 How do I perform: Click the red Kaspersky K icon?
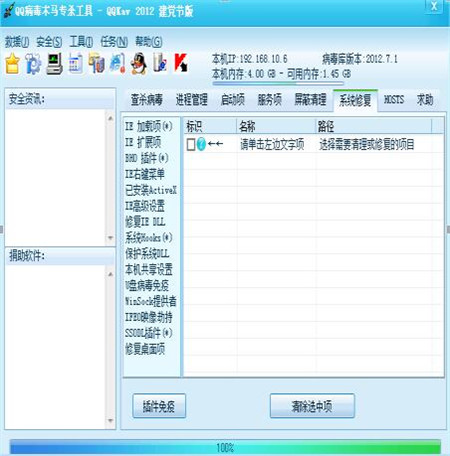click(181, 63)
